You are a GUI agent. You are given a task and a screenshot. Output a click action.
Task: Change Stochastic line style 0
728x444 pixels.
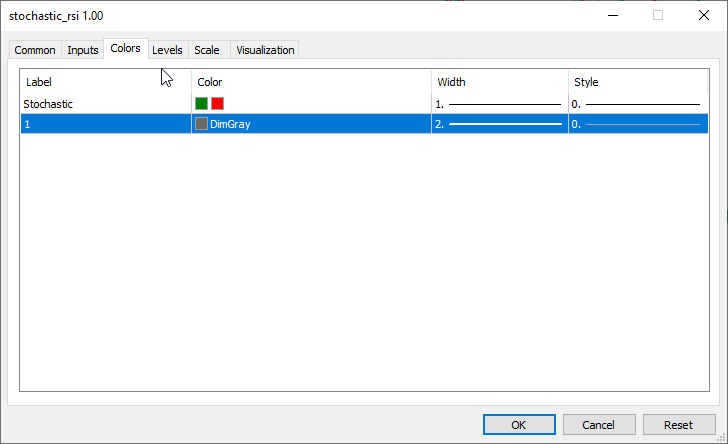(638, 104)
